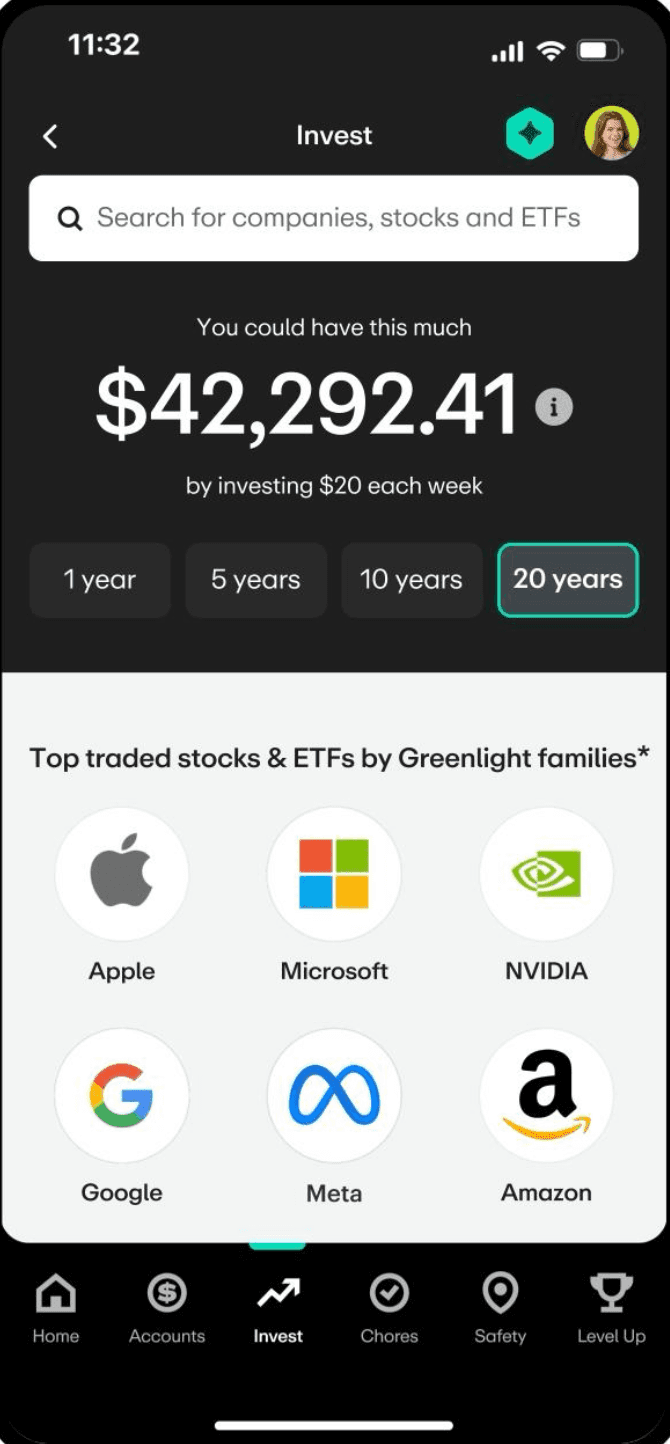Open the Microsoft stock icon

pos(334,874)
